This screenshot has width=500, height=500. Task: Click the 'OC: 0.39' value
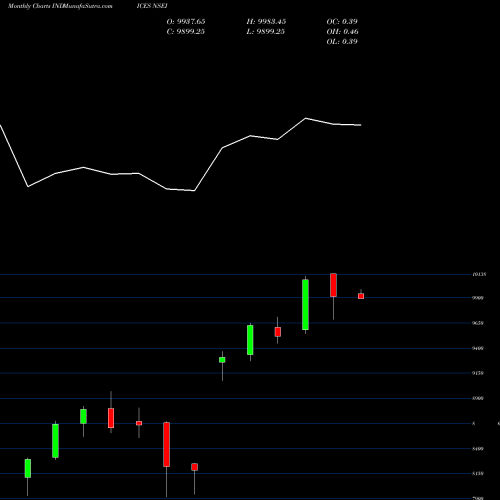342,21
